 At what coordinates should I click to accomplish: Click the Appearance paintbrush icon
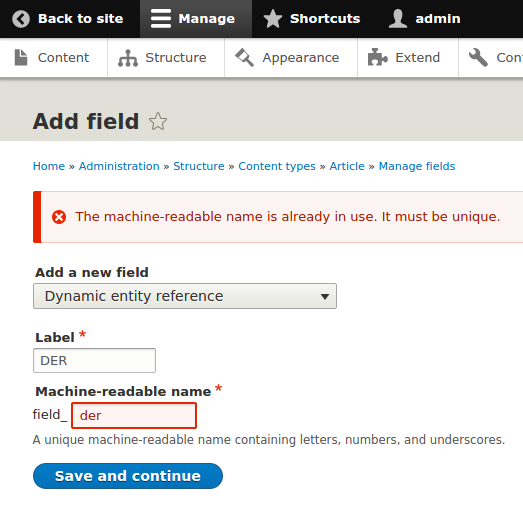click(x=245, y=57)
